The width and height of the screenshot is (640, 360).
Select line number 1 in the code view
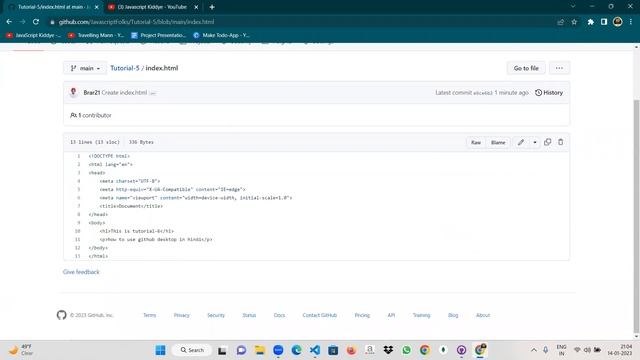78,156
